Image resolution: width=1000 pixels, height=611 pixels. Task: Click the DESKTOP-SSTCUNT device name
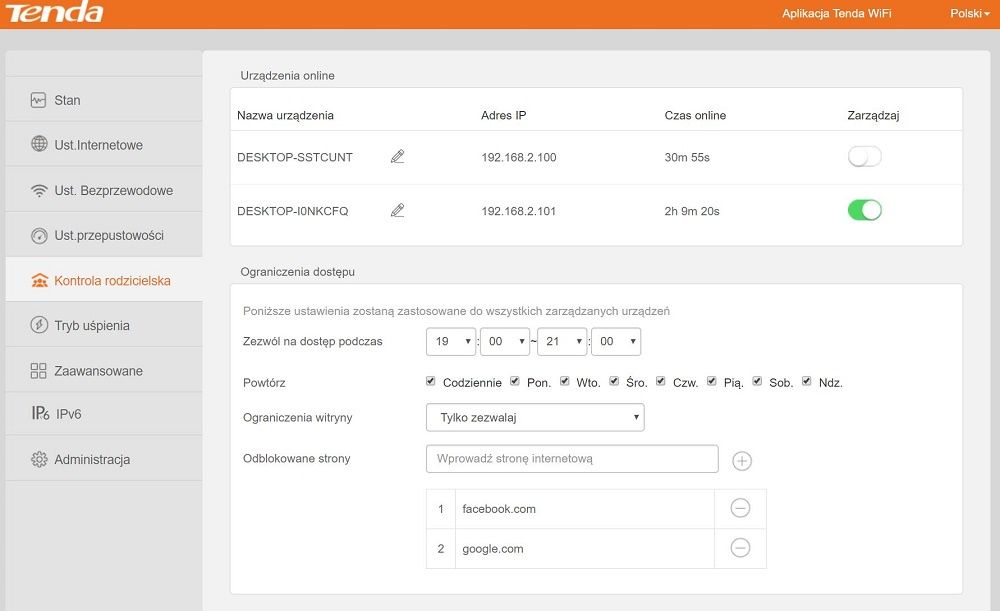295,157
